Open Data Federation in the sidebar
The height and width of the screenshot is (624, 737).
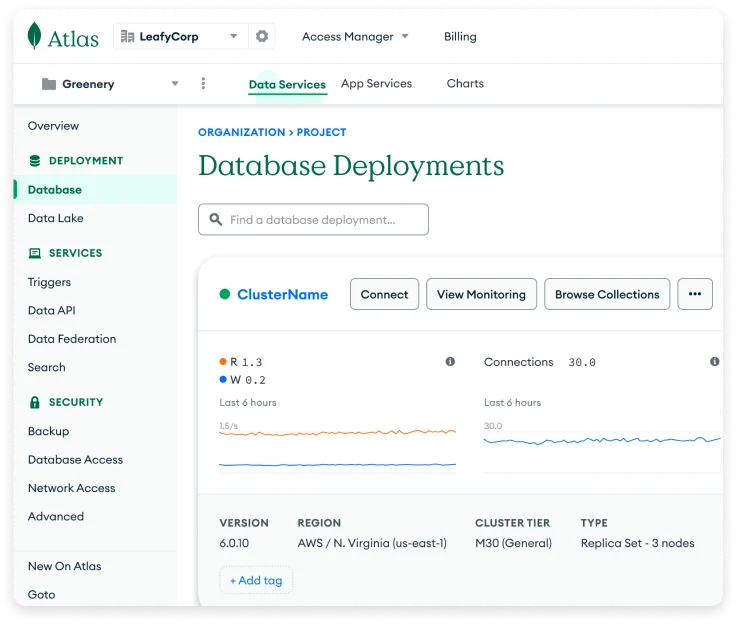point(72,339)
